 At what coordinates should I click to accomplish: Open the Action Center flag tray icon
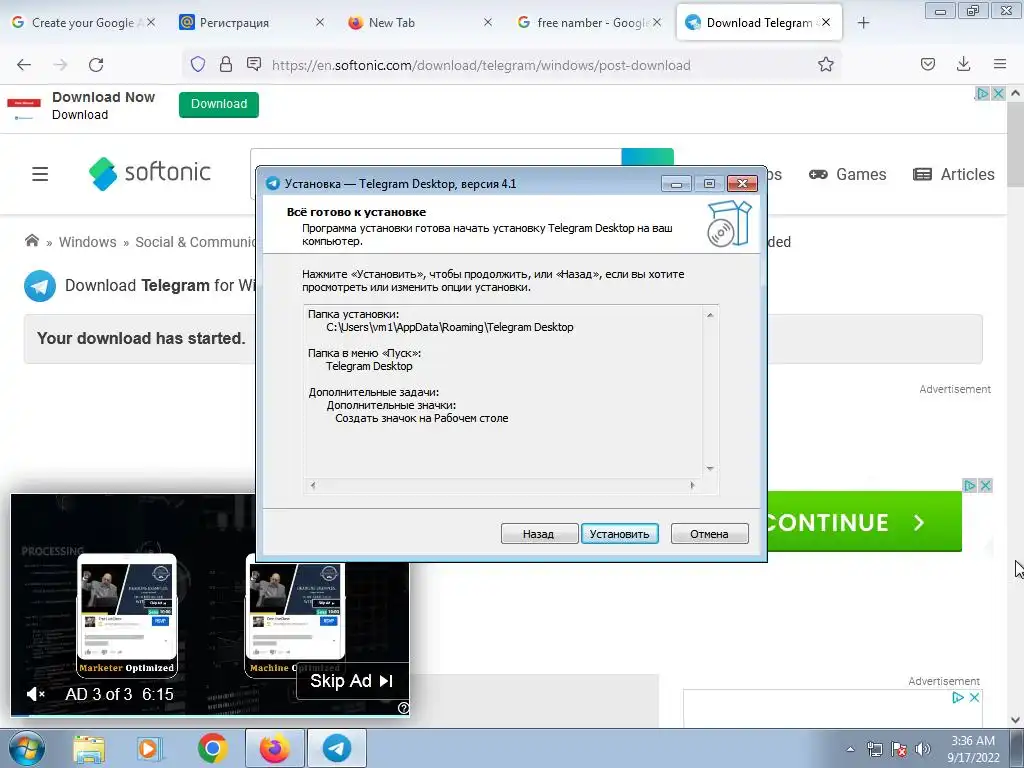[x=899, y=749]
